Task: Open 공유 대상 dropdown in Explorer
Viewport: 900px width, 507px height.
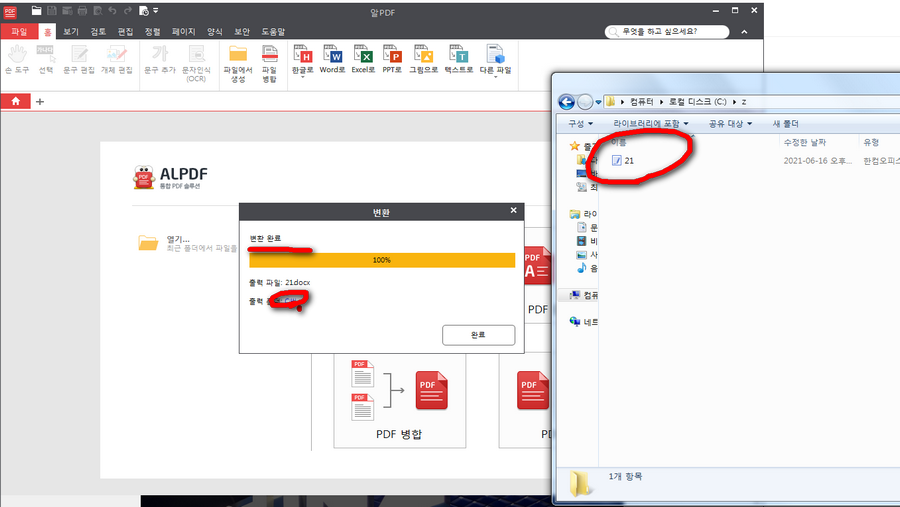Action: pyautogui.click(x=730, y=123)
